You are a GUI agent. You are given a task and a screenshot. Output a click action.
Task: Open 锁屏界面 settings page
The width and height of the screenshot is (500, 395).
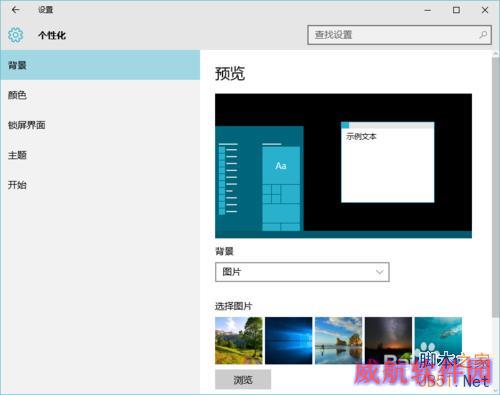(x=100, y=125)
